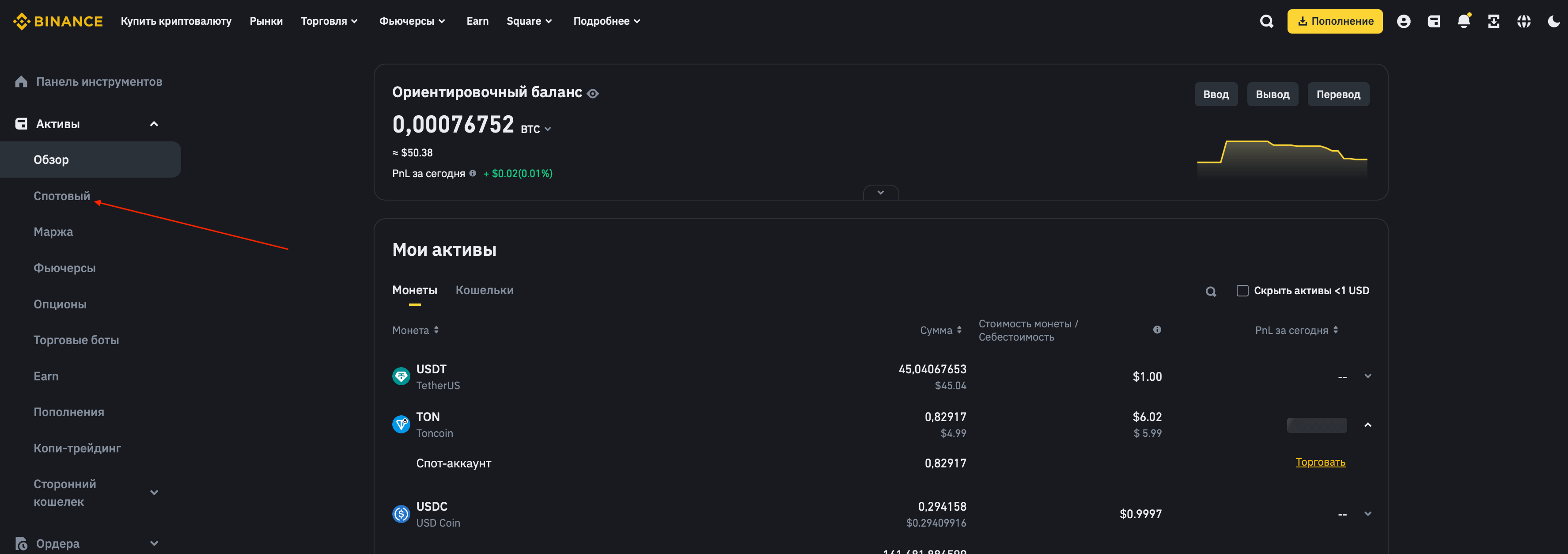Click the Активы wallet icon in sidebar

[x=21, y=124]
